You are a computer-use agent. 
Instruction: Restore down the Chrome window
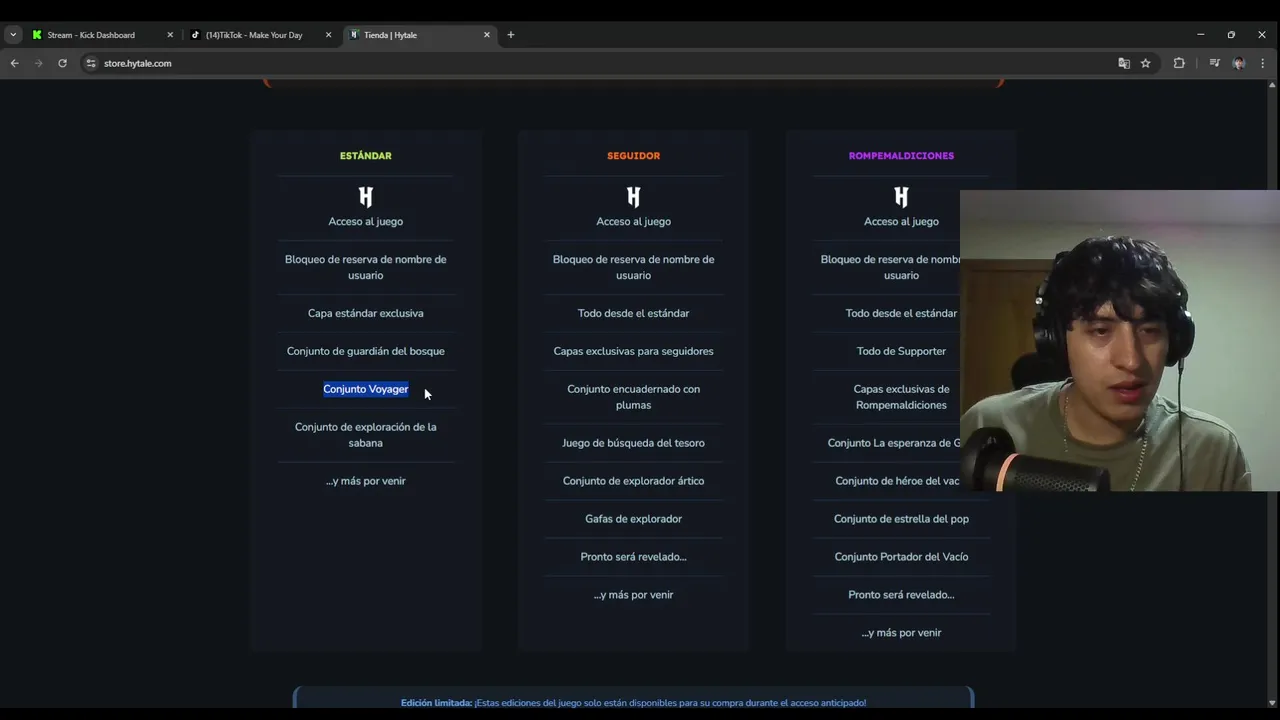pyautogui.click(x=1231, y=35)
